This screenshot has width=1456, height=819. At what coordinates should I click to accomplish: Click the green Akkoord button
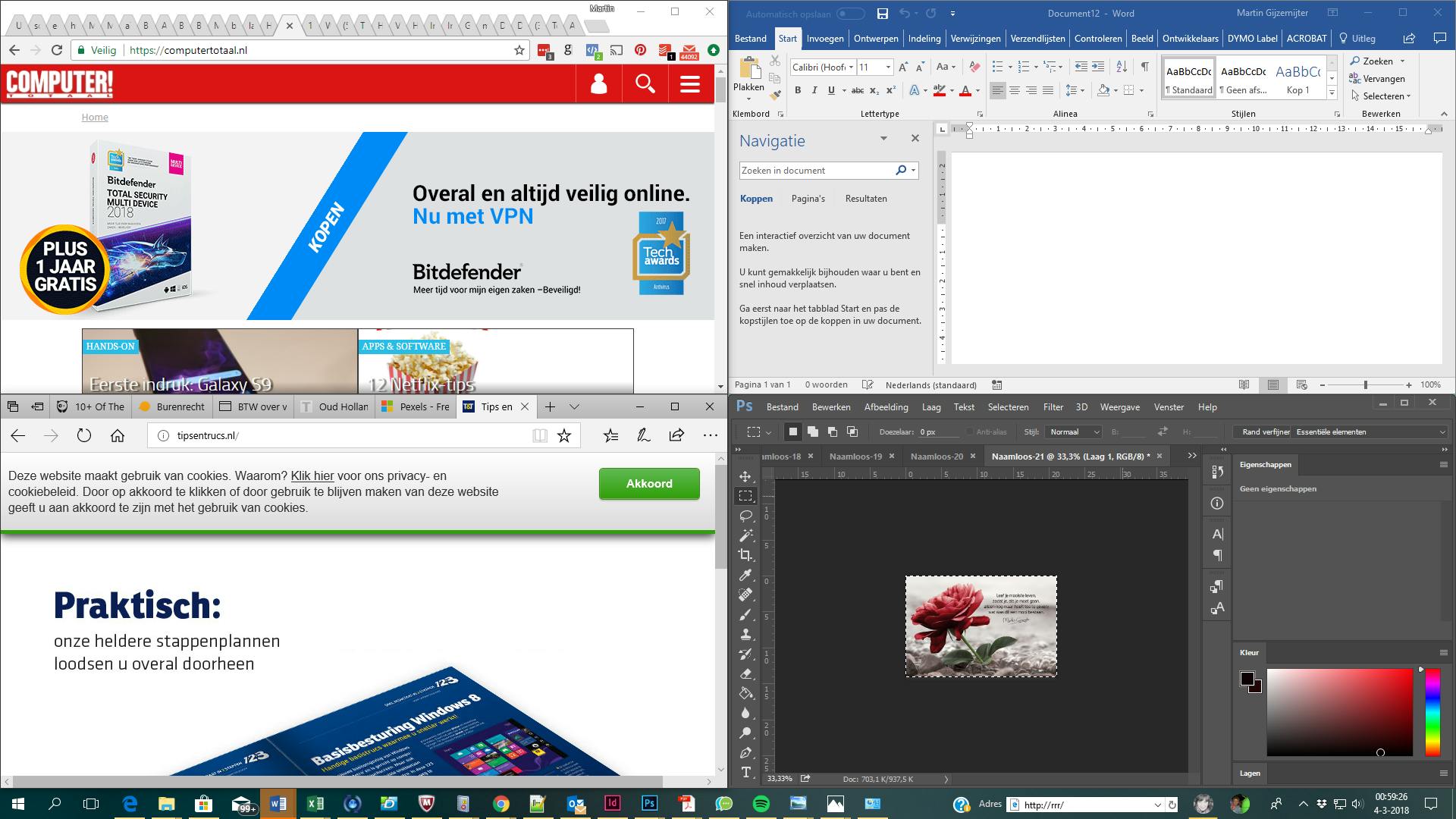(x=649, y=484)
